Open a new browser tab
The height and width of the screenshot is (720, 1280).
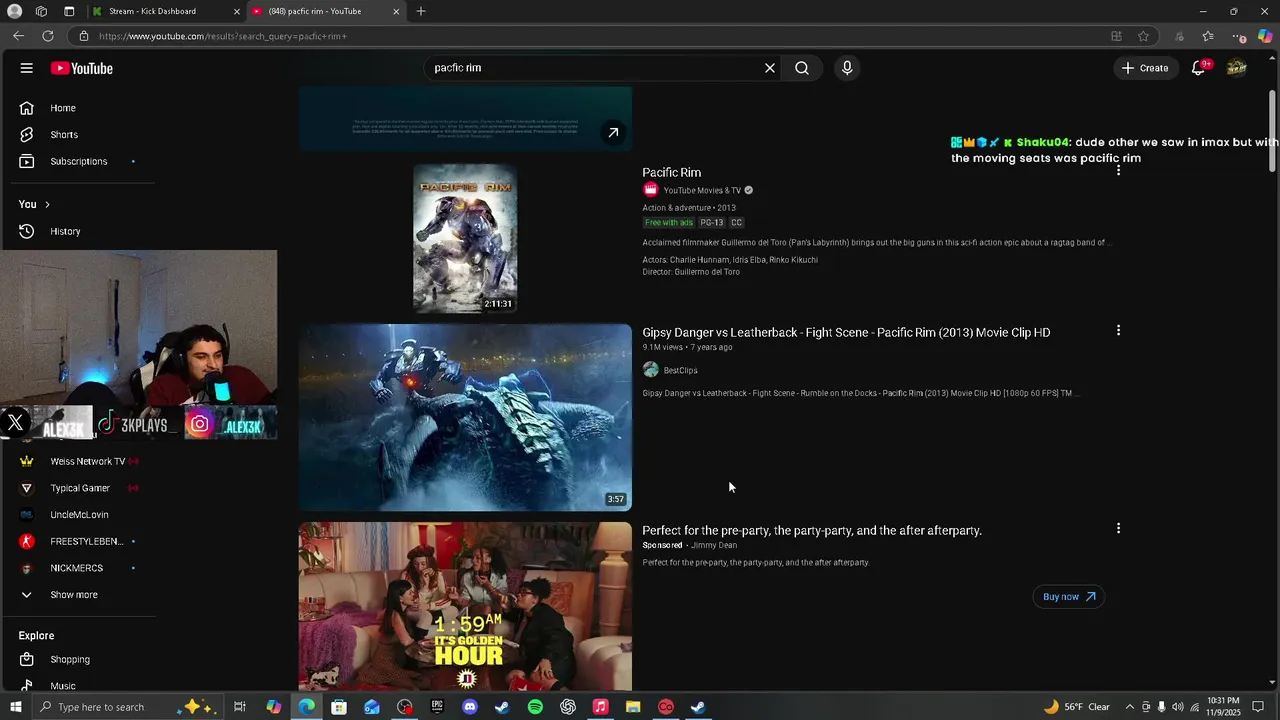click(x=421, y=11)
